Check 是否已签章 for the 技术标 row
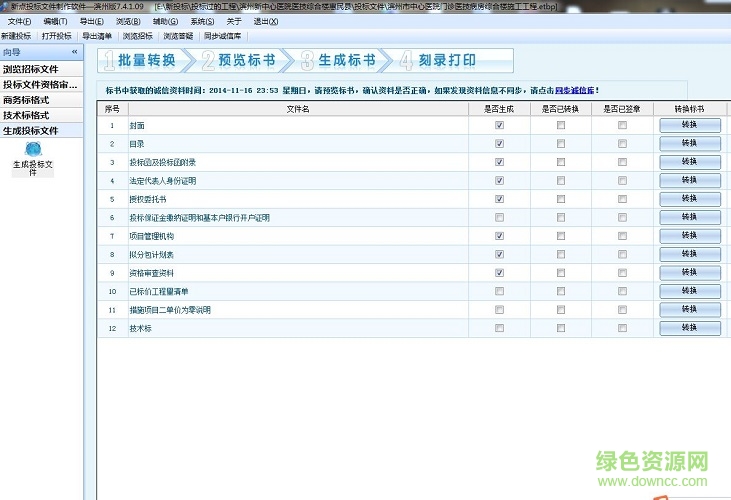731x500 pixels. click(622, 328)
